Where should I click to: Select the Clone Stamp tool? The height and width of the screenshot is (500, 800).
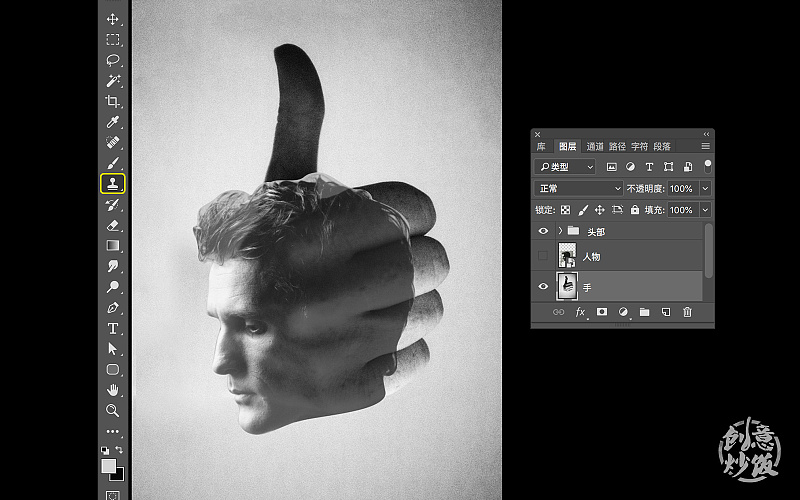(113, 183)
